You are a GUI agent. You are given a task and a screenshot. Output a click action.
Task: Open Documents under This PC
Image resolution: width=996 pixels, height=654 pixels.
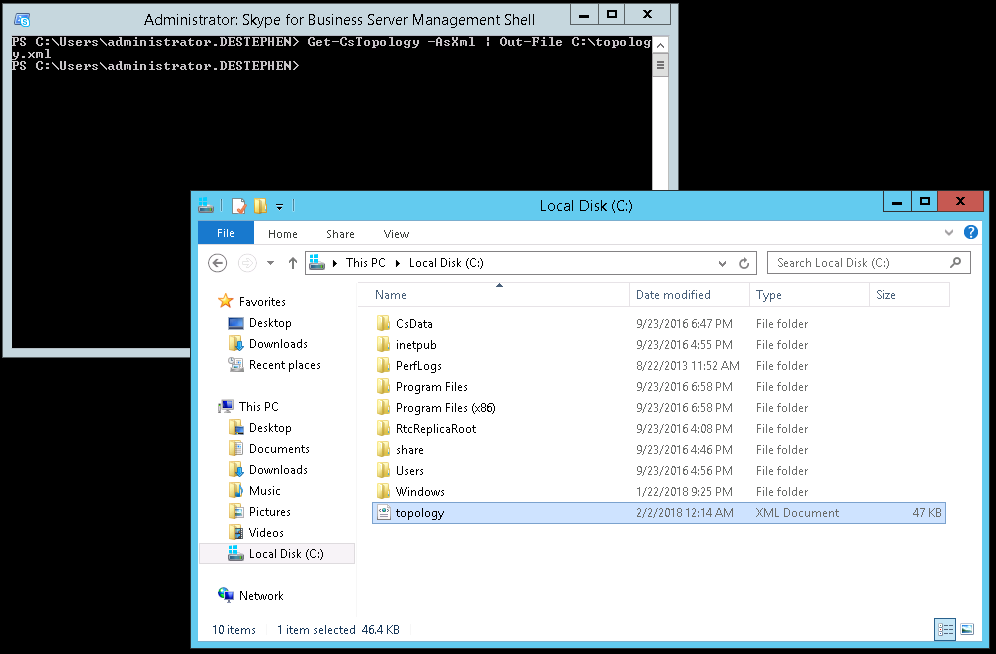click(x=279, y=448)
